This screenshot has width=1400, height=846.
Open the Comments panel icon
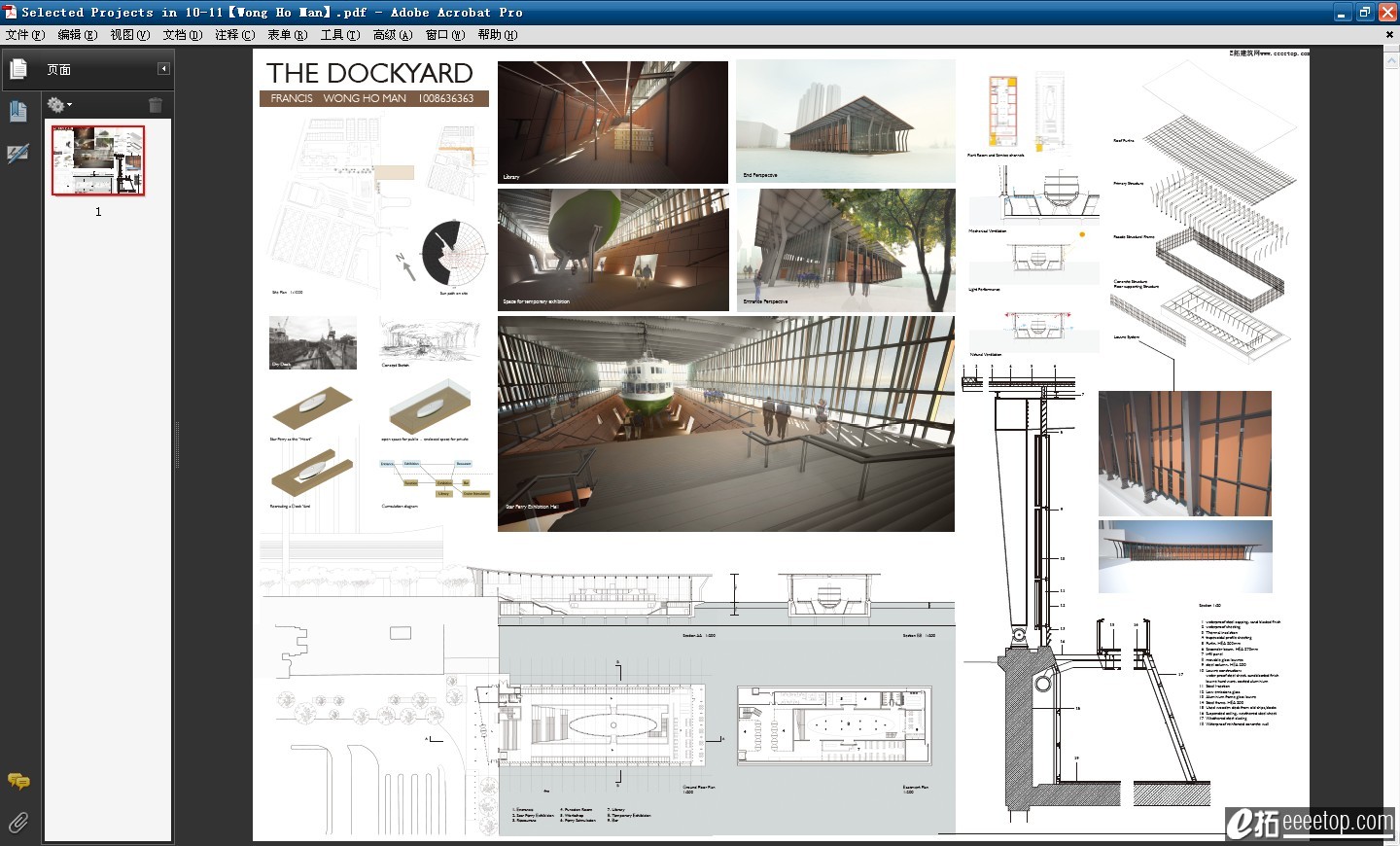tap(18, 781)
